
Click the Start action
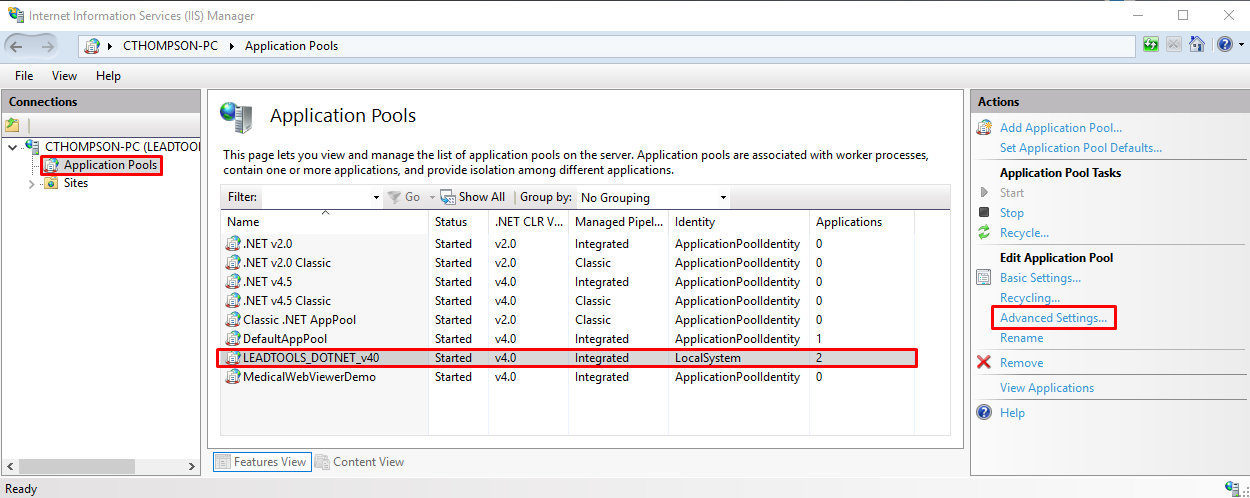click(x=1012, y=193)
